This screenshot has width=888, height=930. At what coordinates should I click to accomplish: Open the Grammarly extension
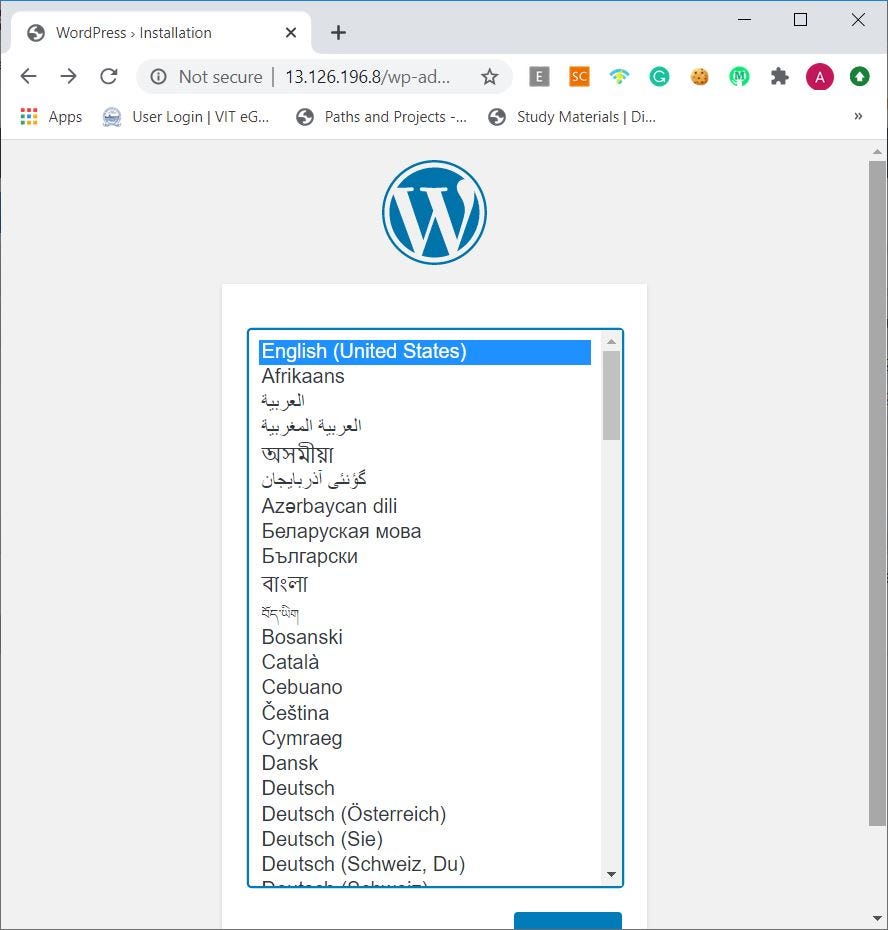659,77
